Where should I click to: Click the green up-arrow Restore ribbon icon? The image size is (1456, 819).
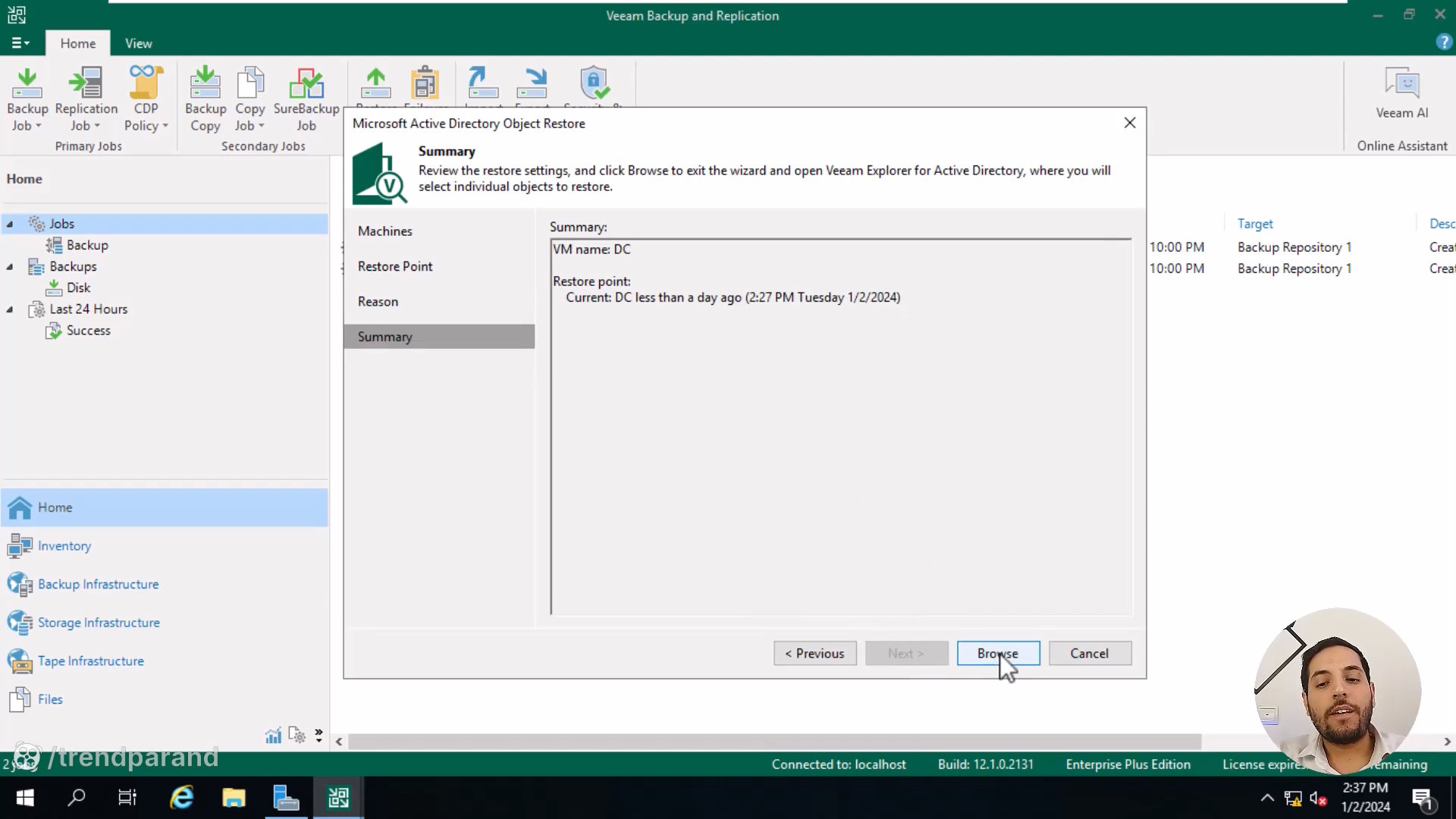pyautogui.click(x=375, y=83)
